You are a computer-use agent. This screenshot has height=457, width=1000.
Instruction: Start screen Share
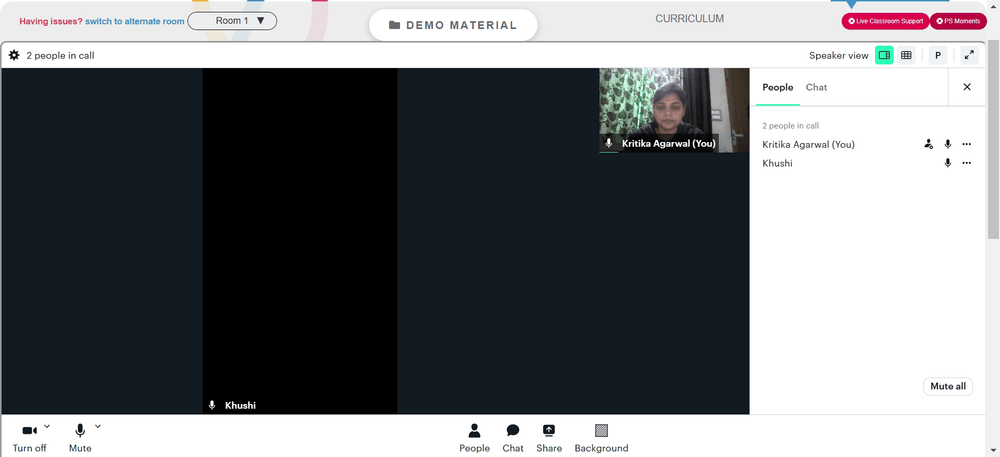549,439
